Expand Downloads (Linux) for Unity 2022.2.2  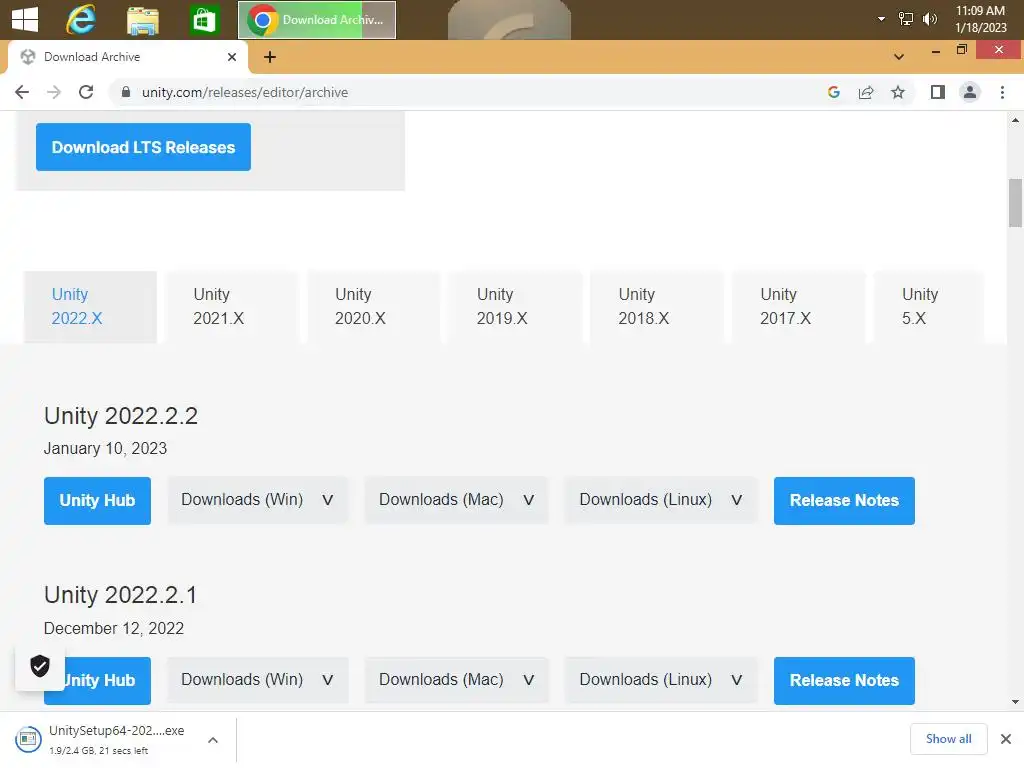[x=661, y=500]
